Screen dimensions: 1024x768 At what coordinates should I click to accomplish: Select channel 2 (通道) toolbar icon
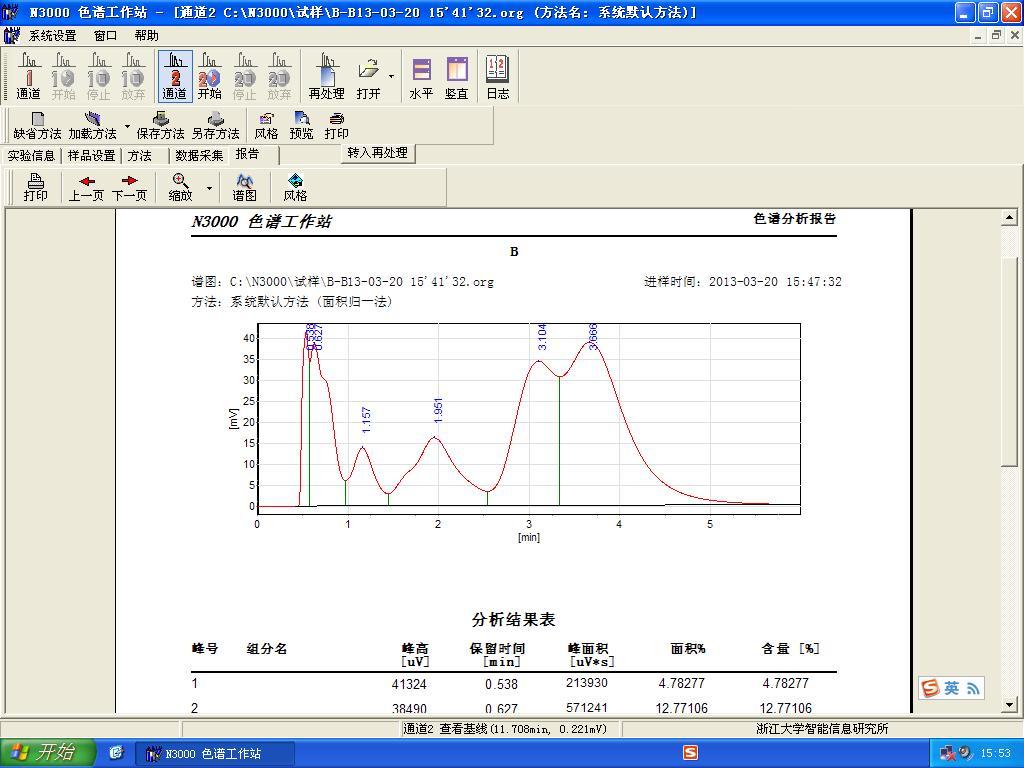tap(175, 76)
